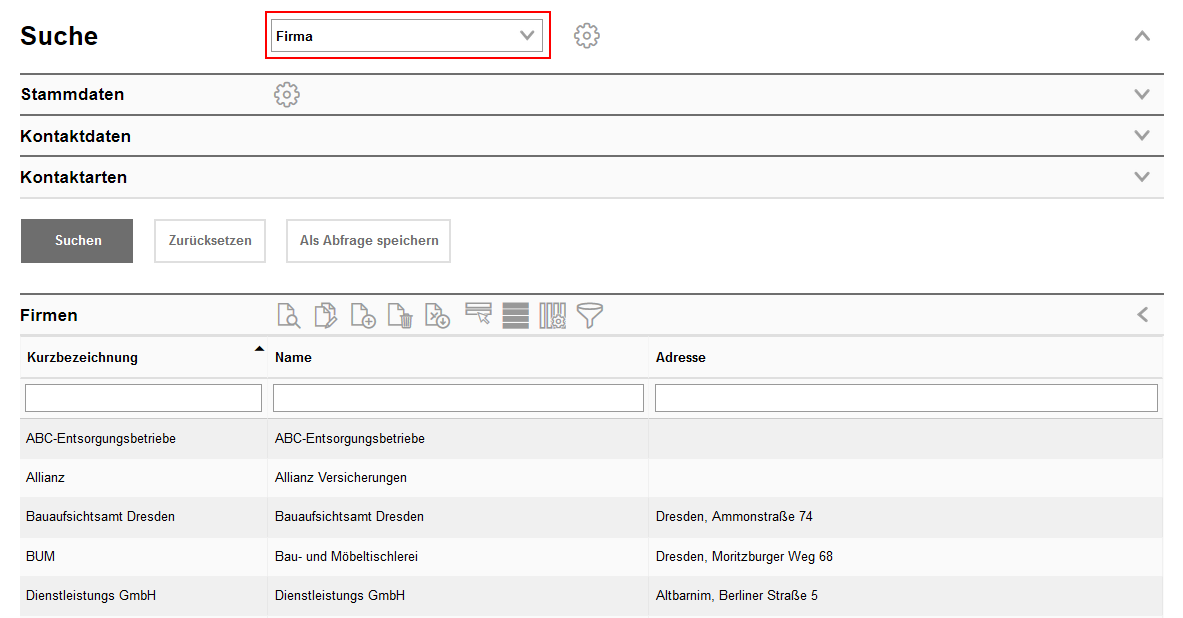Click the Zurücksetzen button
This screenshot has width=1183, height=618.
click(x=209, y=240)
